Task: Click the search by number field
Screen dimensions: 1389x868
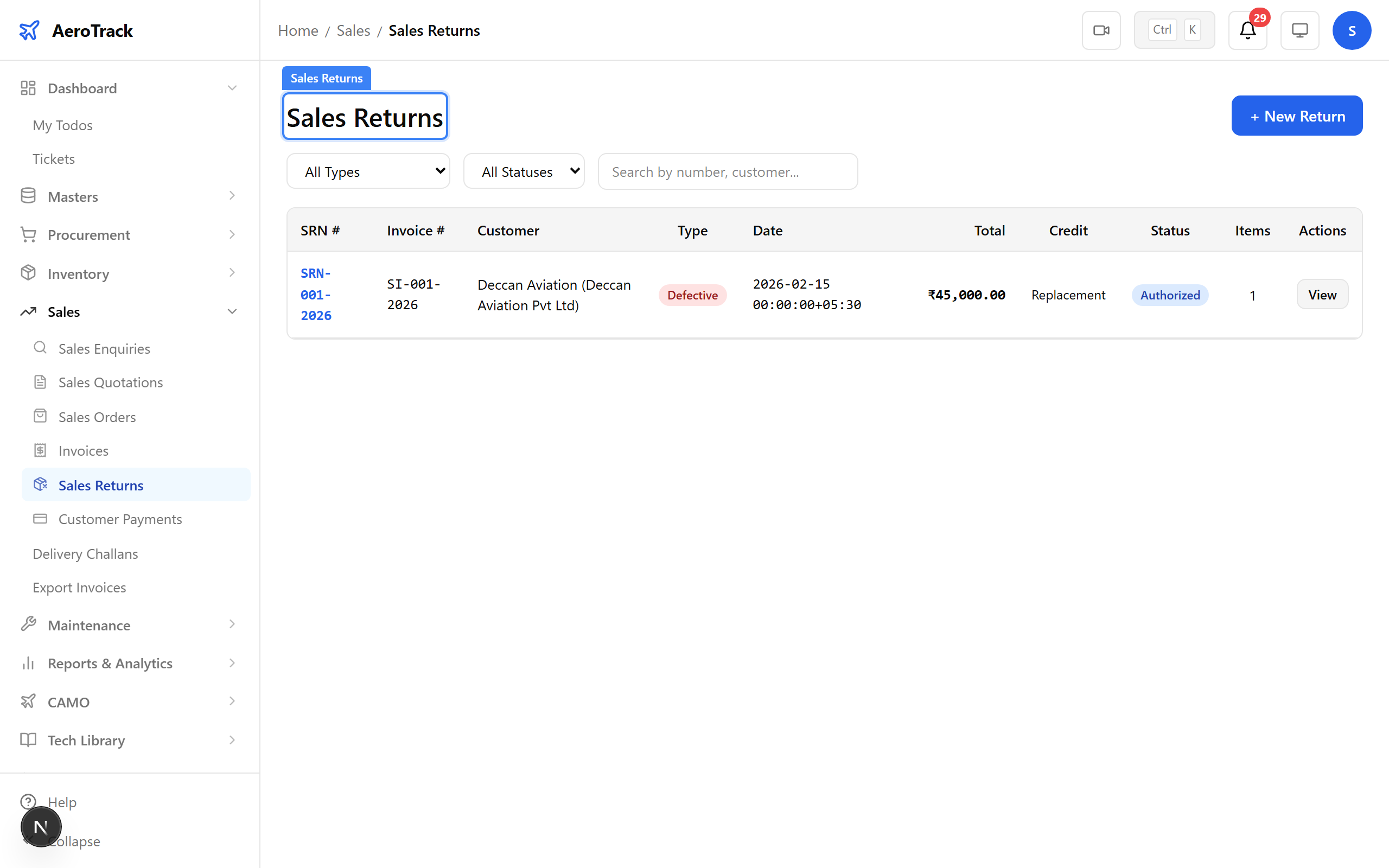Action: (x=727, y=171)
